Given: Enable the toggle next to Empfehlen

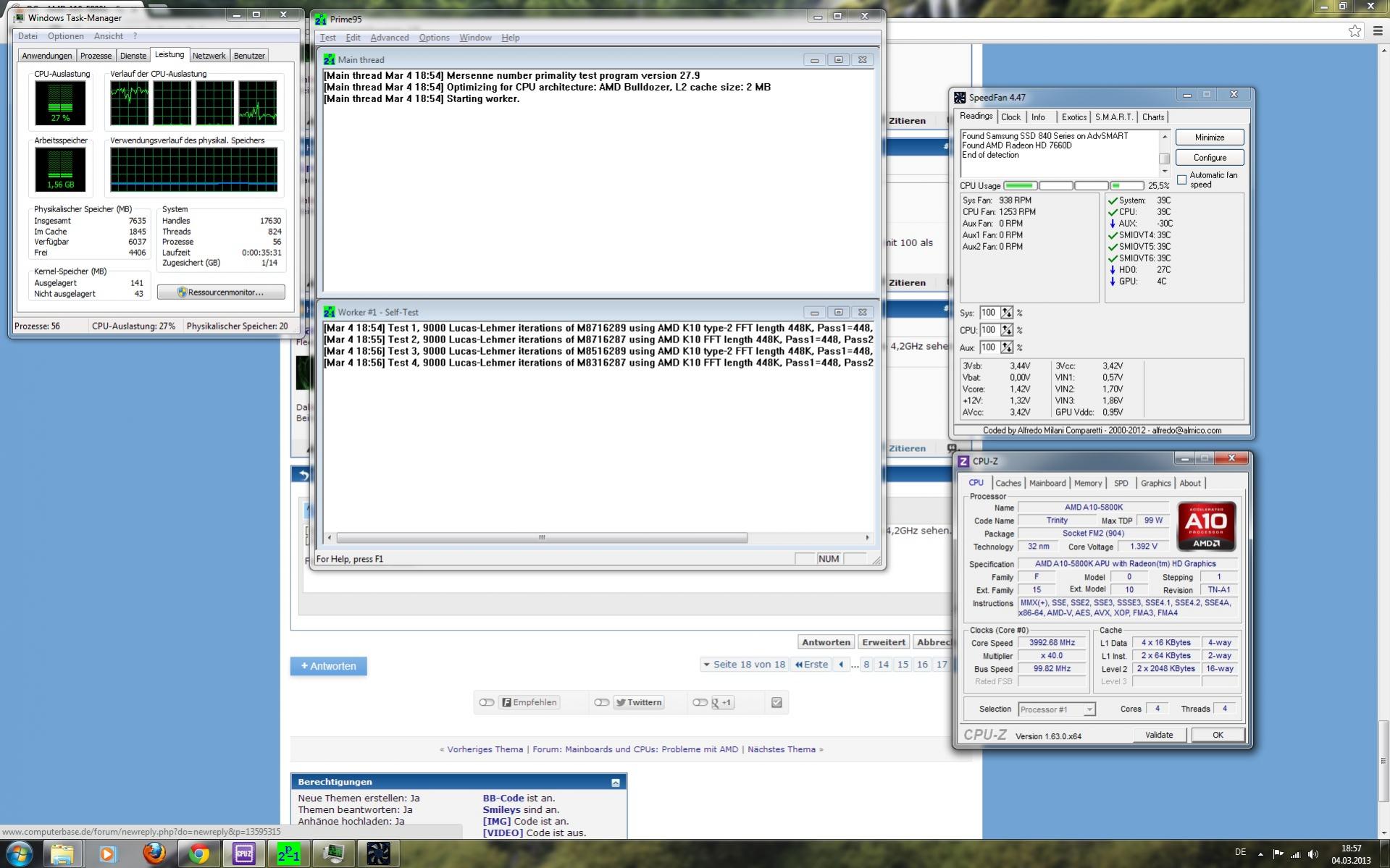Looking at the screenshot, I should click(x=487, y=702).
